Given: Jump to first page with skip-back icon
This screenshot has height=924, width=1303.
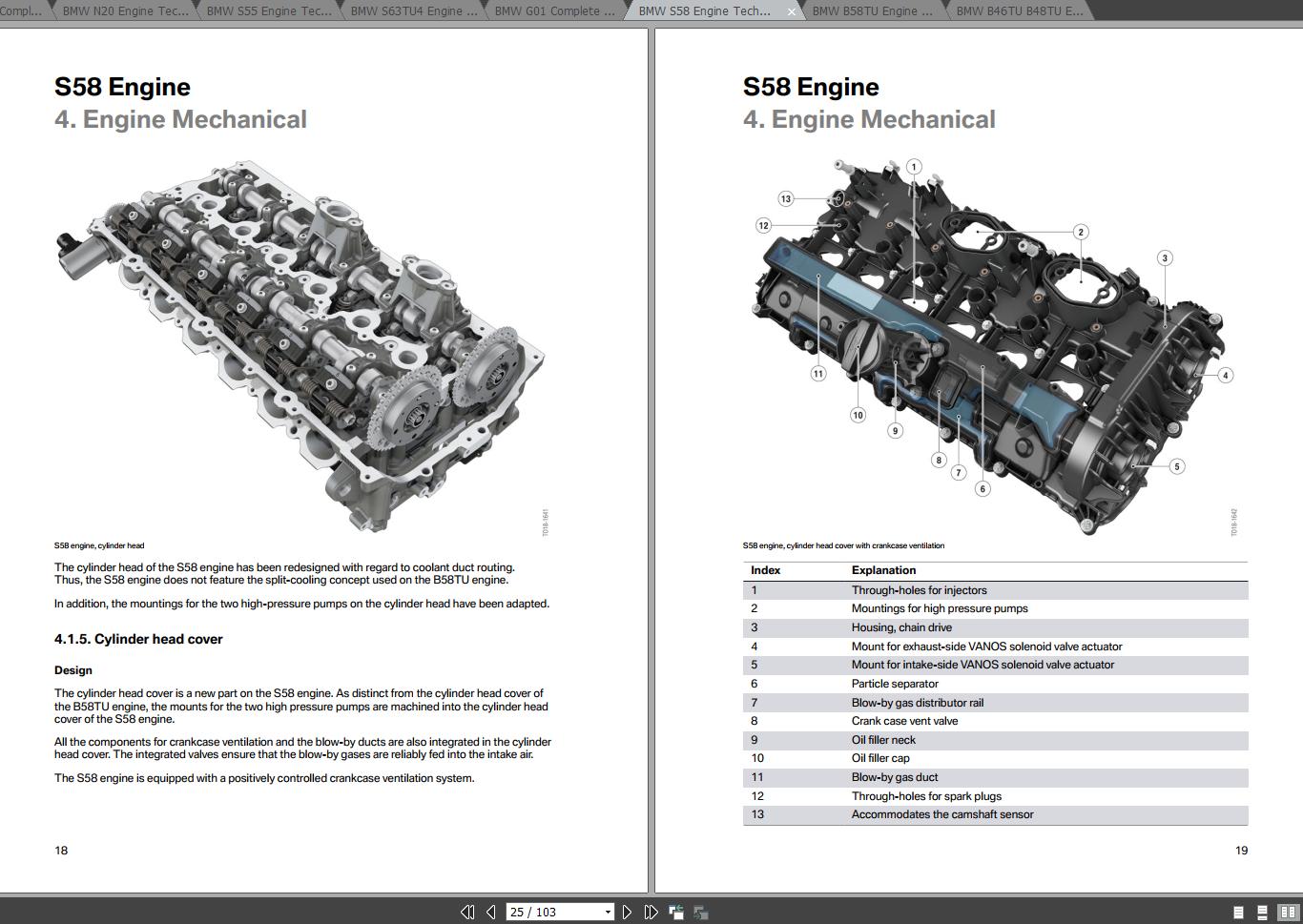Looking at the screenshot, I should pos(468,912).
